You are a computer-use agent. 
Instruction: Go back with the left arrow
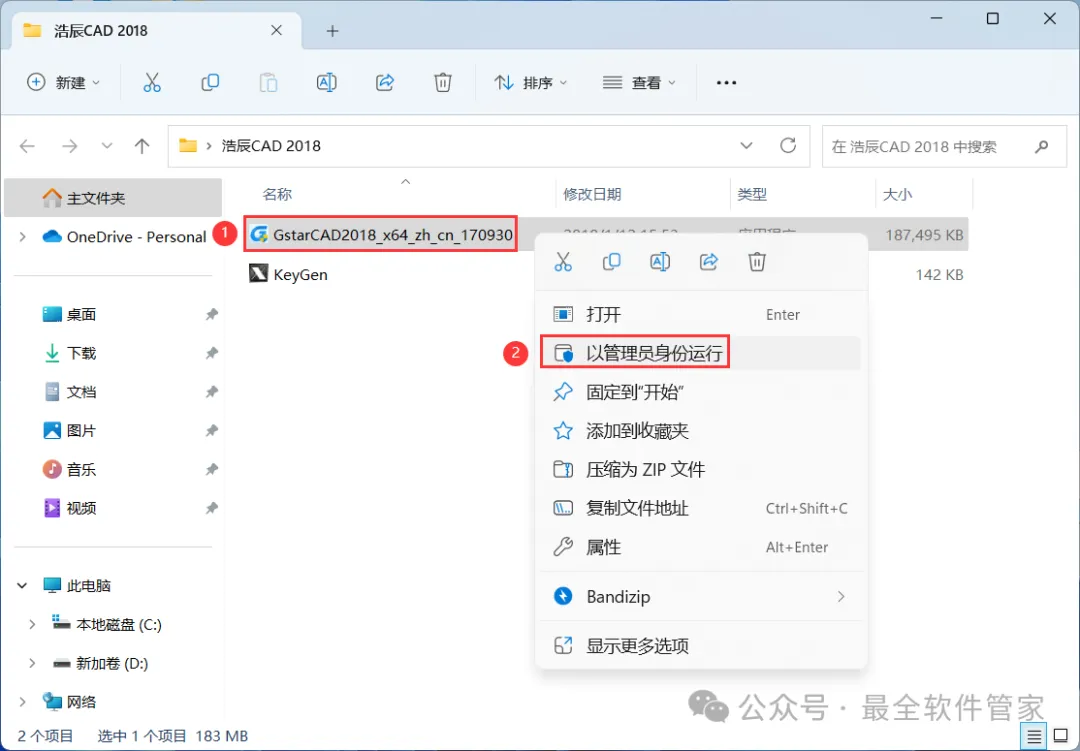28,146
